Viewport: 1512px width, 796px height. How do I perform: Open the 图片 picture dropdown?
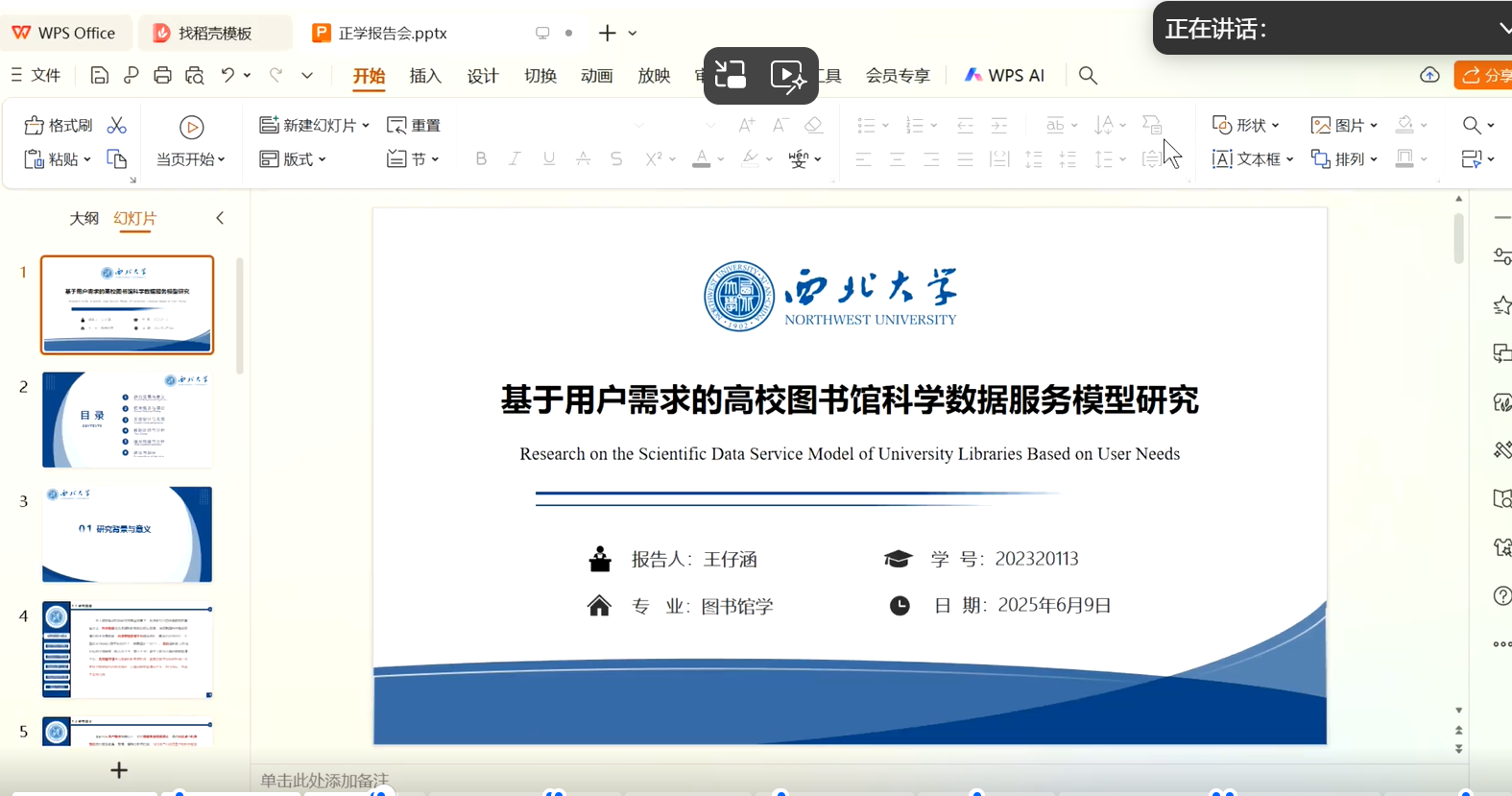click(x=1344, y=126)
